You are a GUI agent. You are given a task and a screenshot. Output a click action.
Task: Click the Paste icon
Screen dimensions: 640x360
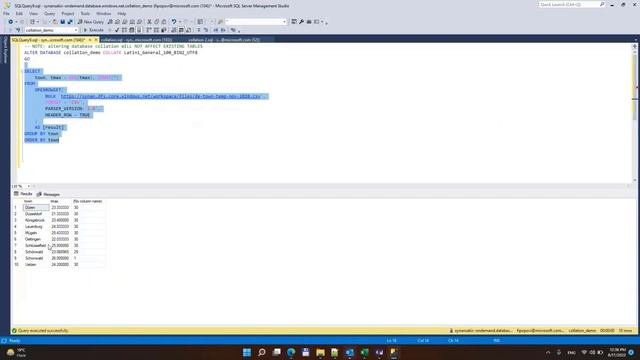click(x=164, y=22)
